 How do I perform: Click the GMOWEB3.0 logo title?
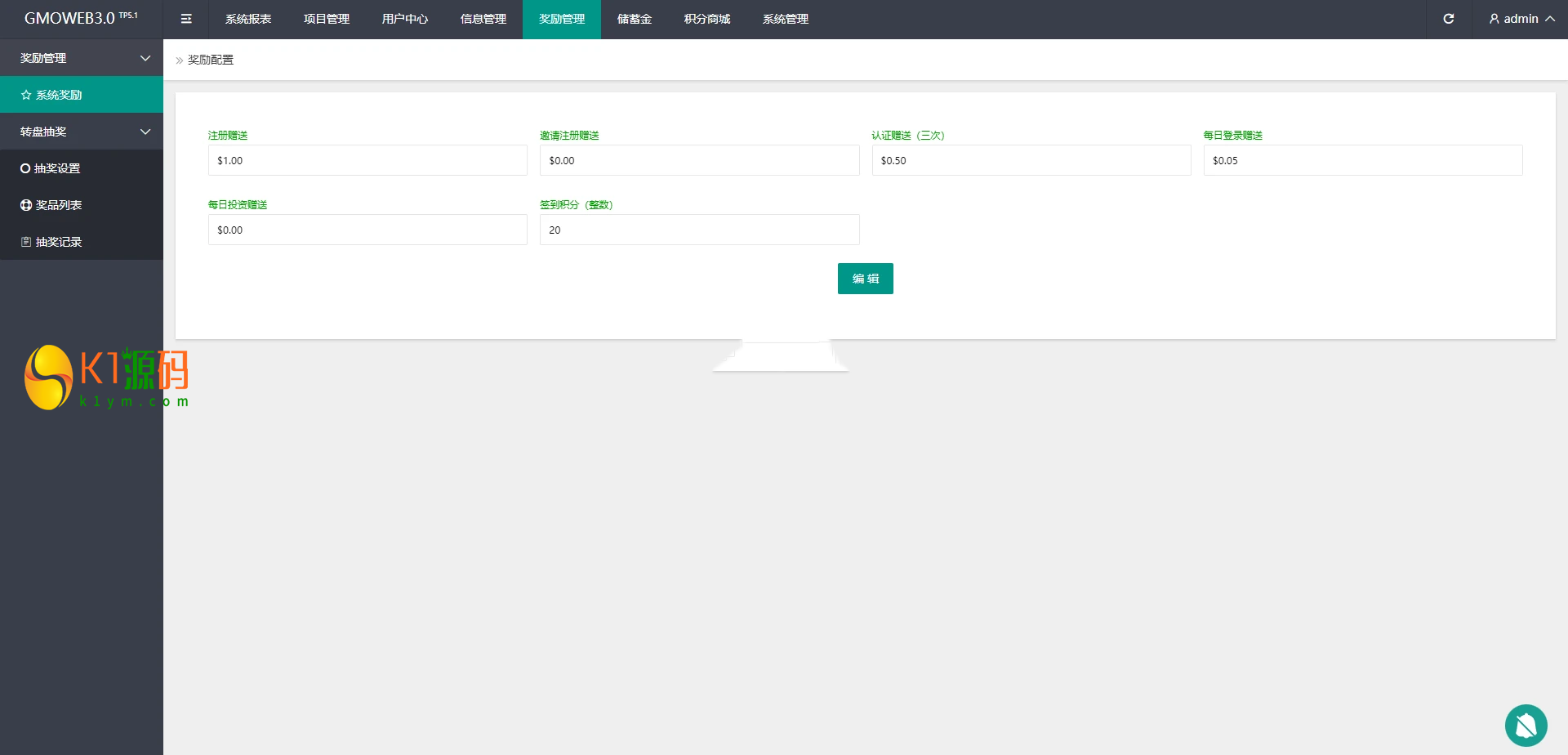81,18
